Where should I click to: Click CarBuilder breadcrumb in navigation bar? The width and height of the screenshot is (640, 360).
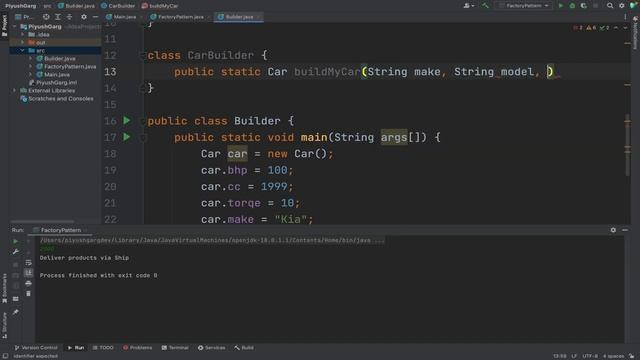pos(118,6)
